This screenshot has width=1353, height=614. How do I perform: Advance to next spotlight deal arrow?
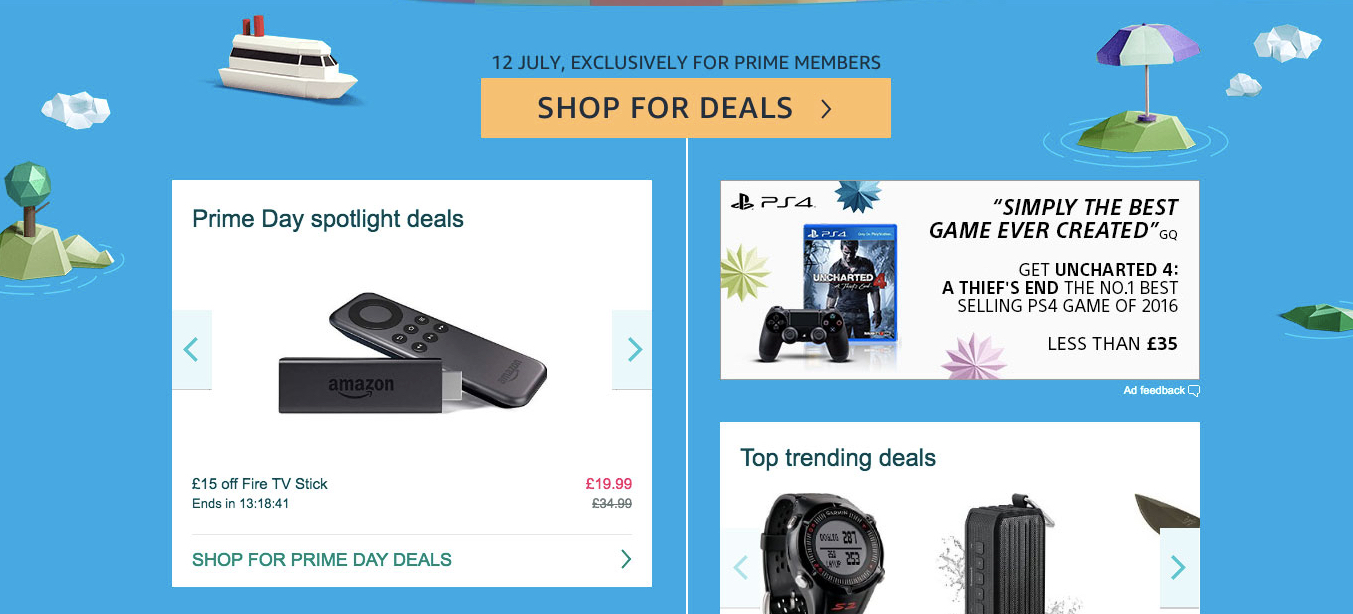(632, 349)
